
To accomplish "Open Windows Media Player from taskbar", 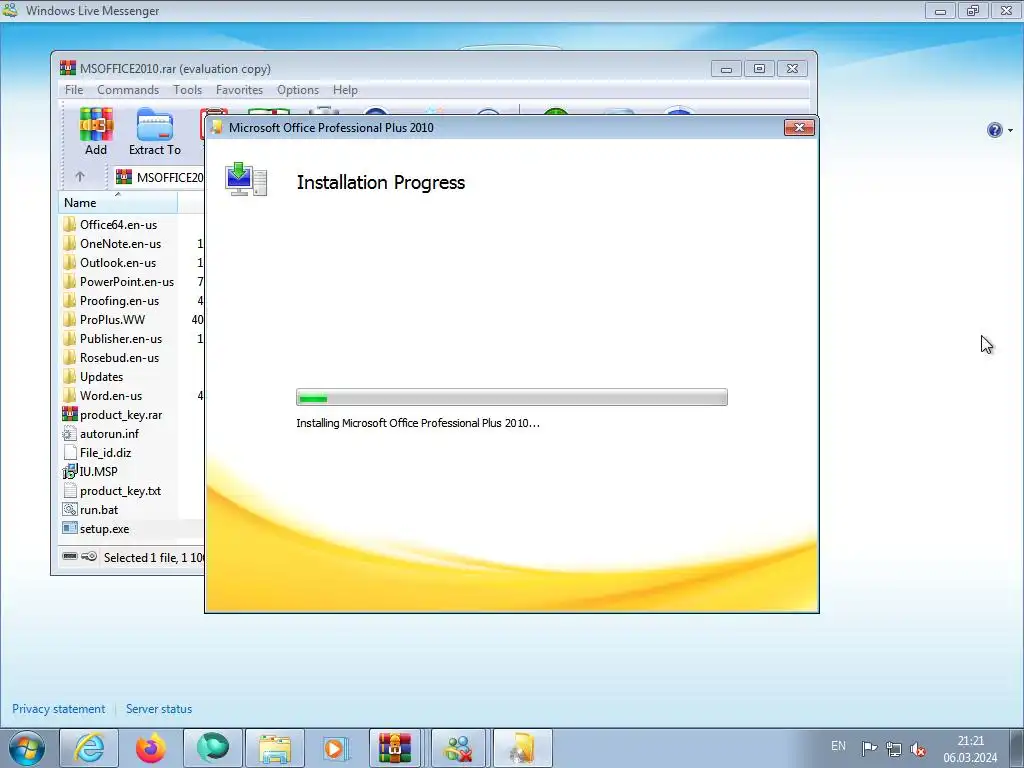I will coord(336,748).
